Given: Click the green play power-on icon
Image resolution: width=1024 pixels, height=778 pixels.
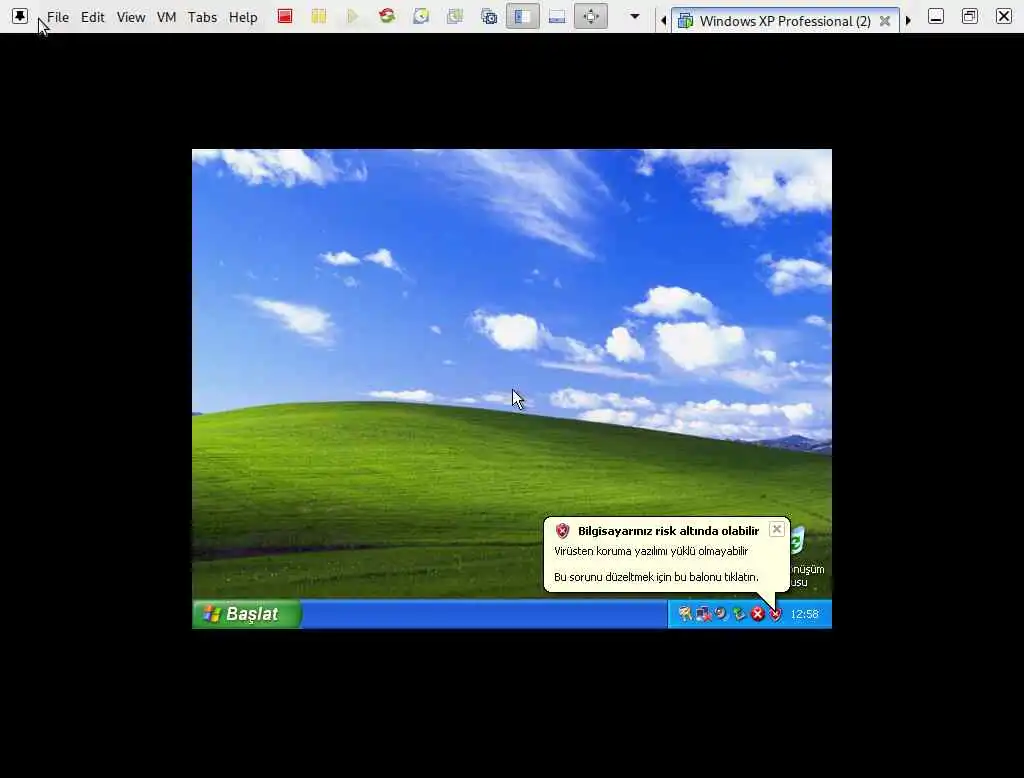Looking at the screenshot, I should click(x=353, y=16).
